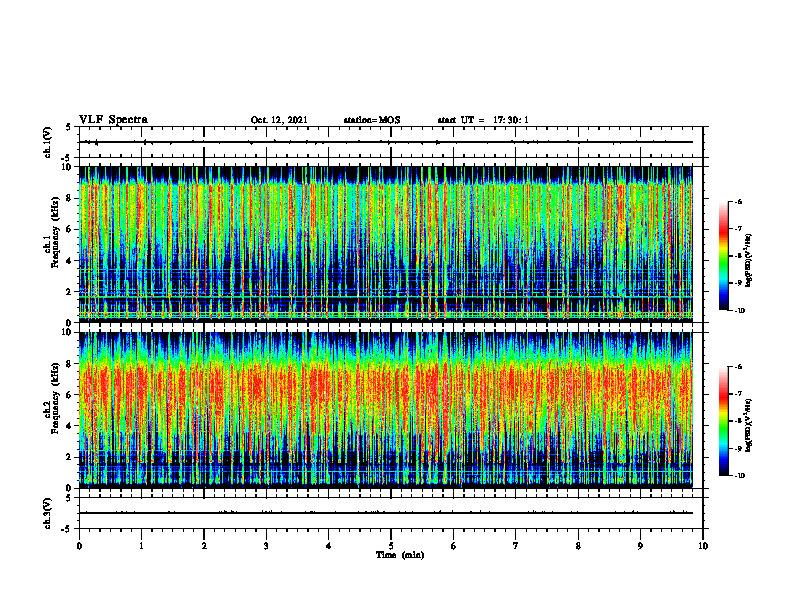This screenshot has width=792, height=612.
Task: Click inside the ch.1 spectrogram panel
Action: [x=386, y=244]
